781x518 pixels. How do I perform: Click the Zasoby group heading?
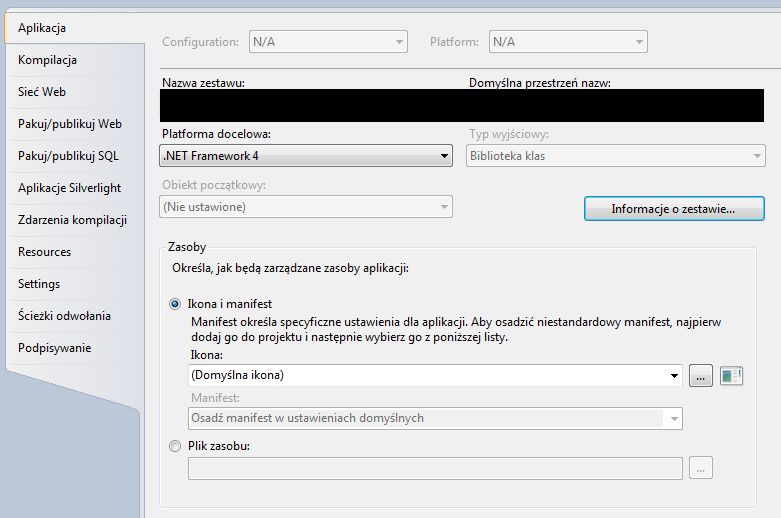[187, 247]
